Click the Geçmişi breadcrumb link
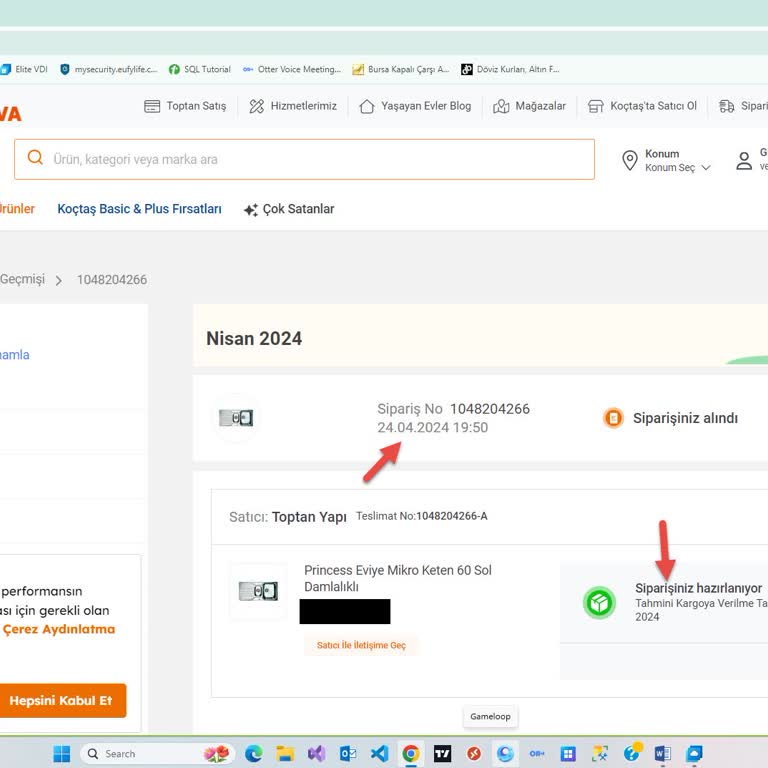This screenshot has width=768, height=768. (23, 279)
